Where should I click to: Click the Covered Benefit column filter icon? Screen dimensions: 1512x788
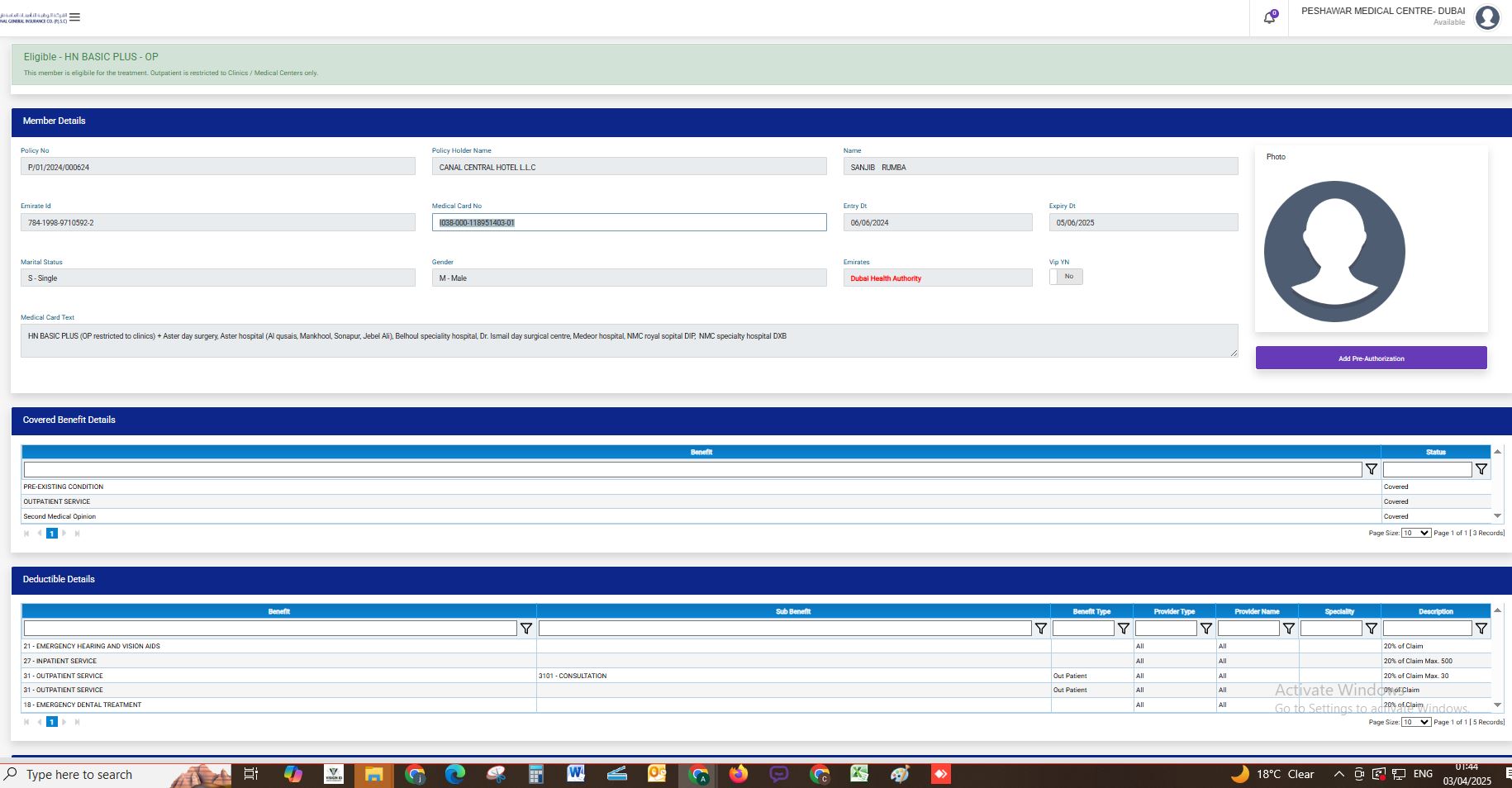pyautogui.click(x=1371, y=469)
